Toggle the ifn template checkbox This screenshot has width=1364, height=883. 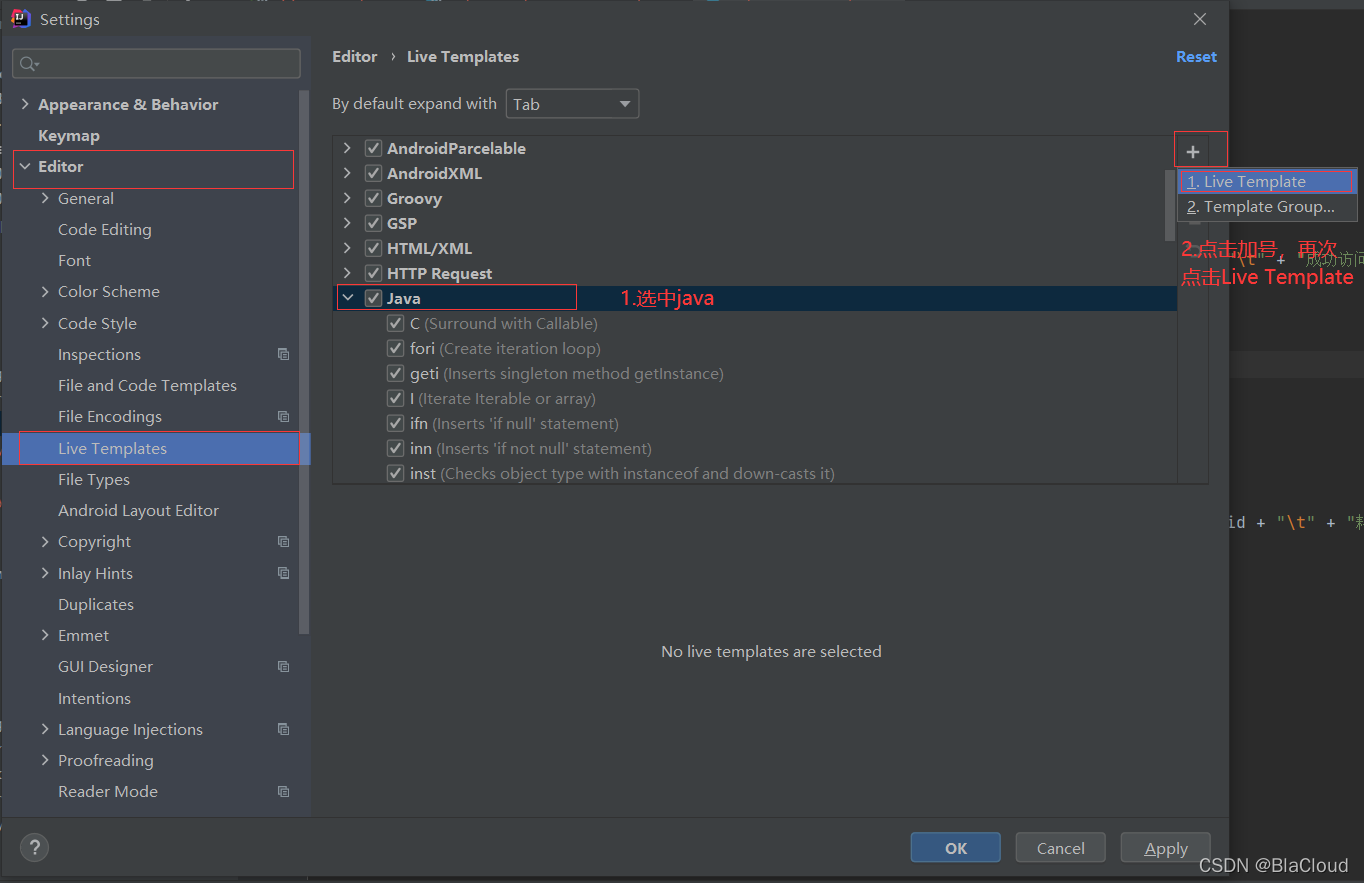tap(395, 423)
